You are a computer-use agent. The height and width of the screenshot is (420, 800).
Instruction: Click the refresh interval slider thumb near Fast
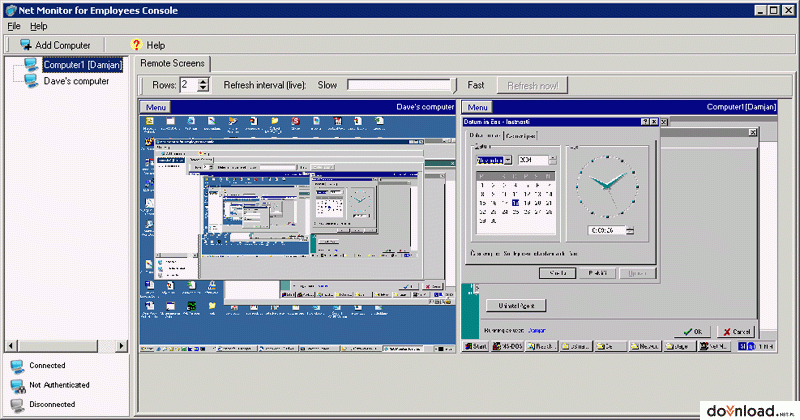tap(454, 85)
